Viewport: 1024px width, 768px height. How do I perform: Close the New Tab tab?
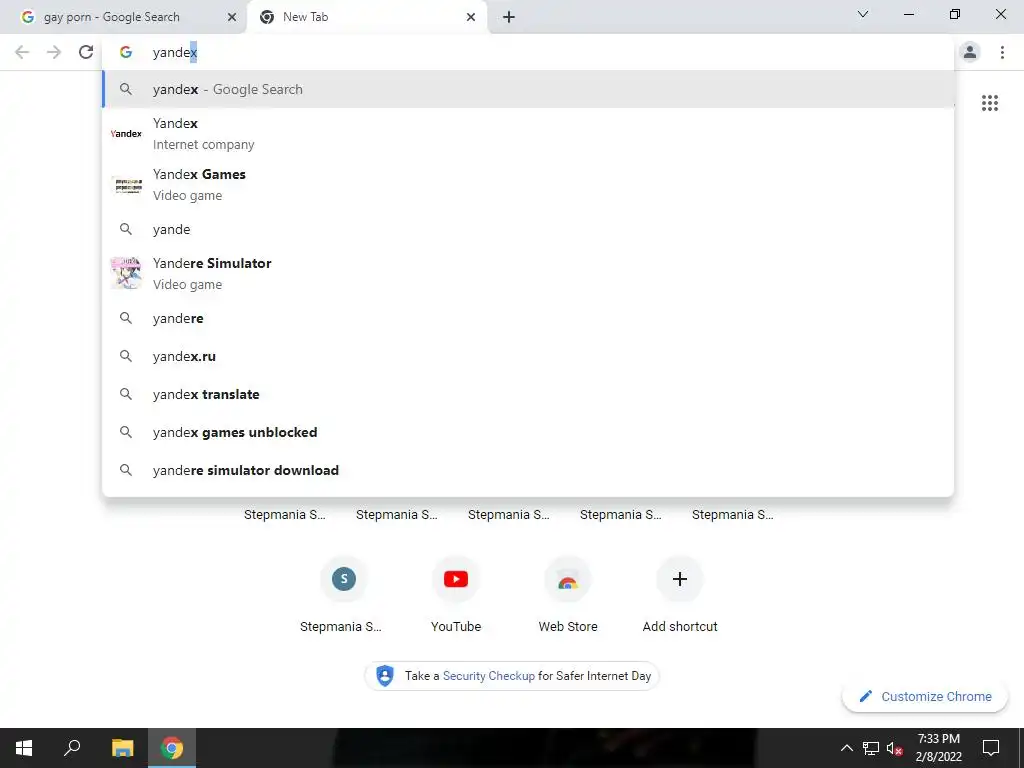pos(471,17)
